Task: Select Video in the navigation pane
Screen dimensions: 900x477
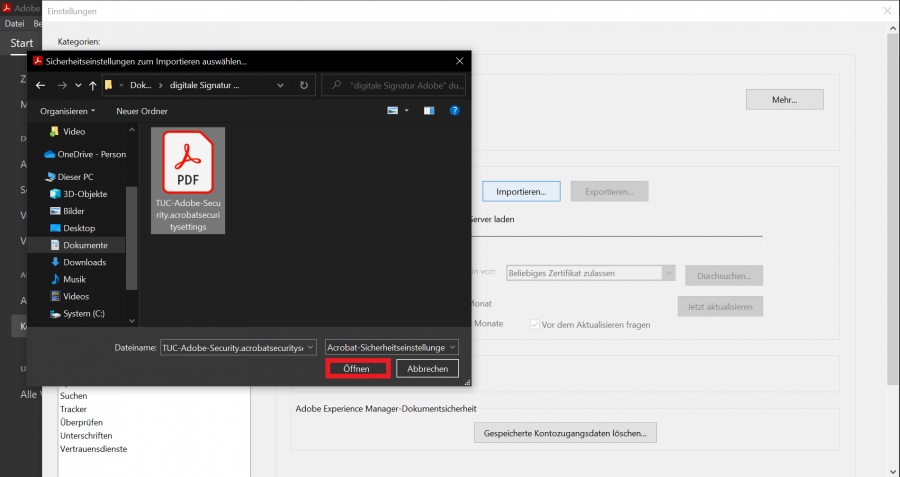Action: 74,131
